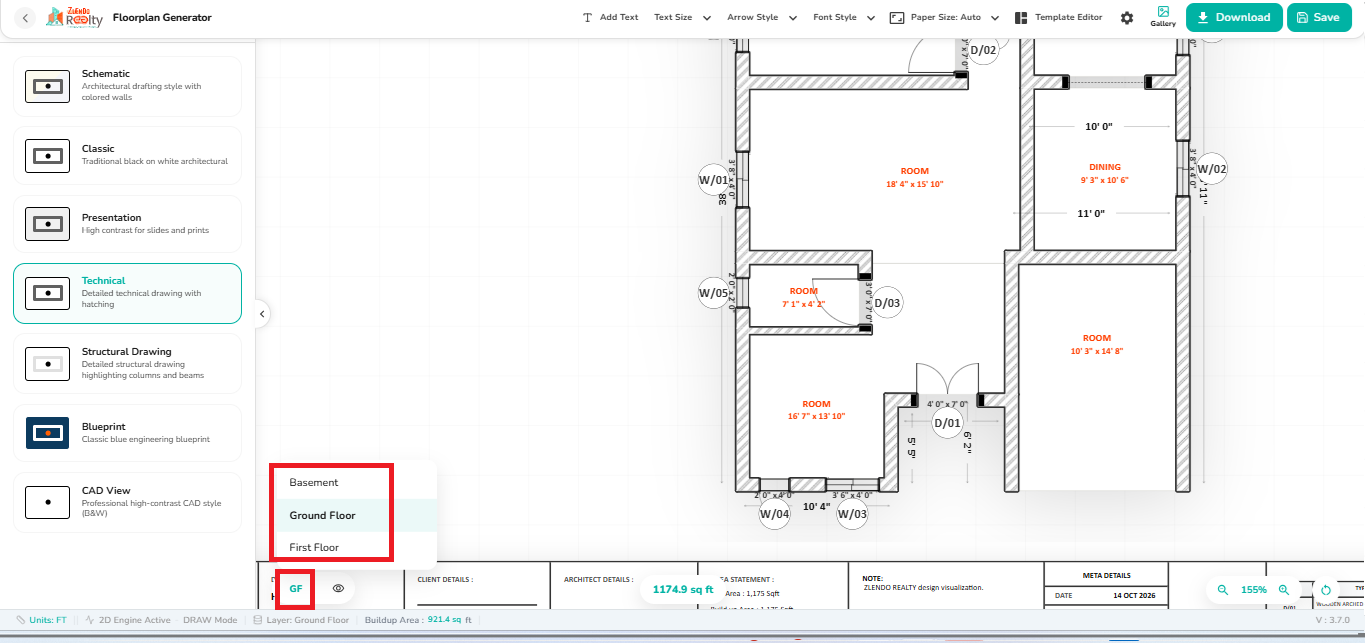Click the ROOM 16' 7" x 13' 10" label

point(816,410)
